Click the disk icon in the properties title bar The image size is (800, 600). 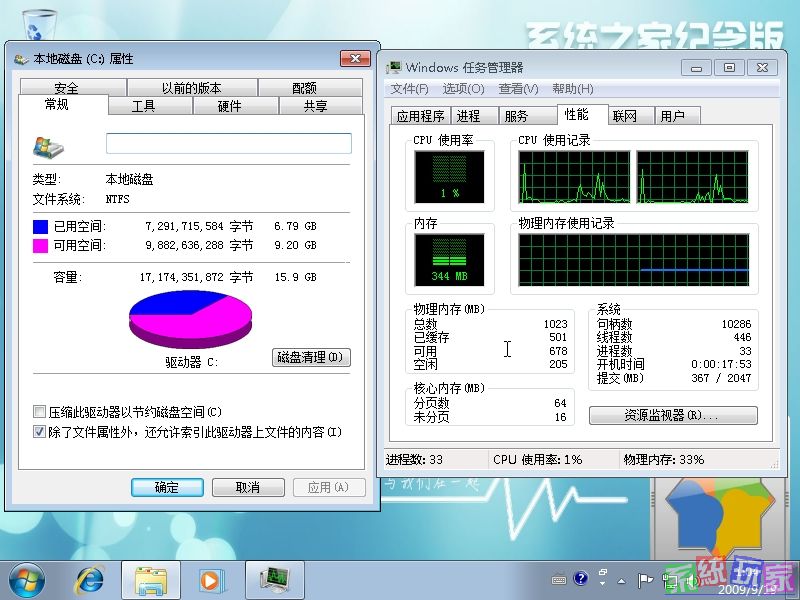pyautogui.click(x=21, y=59)
